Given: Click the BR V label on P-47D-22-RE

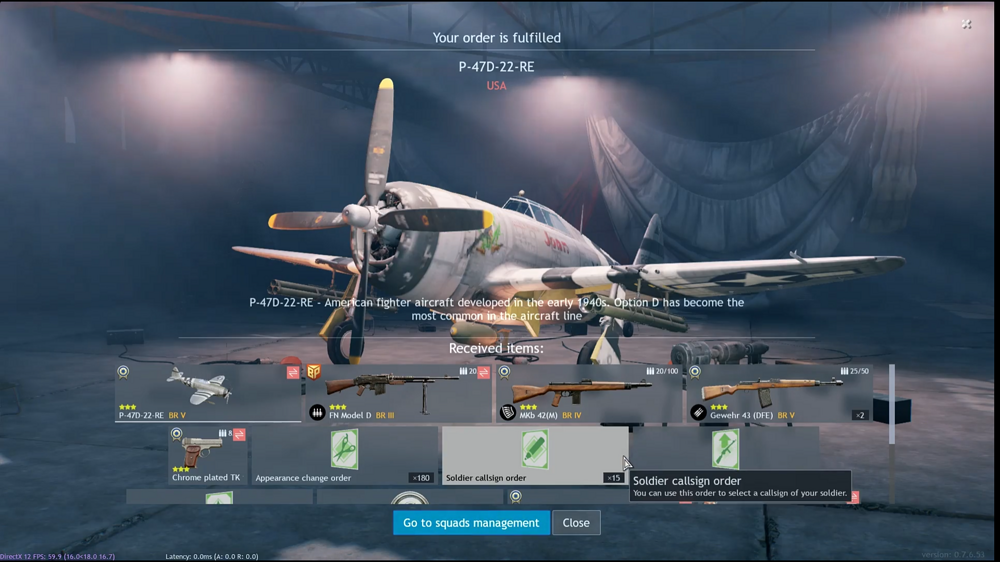Looking at the screenshot, I should [x=177, y=415].
